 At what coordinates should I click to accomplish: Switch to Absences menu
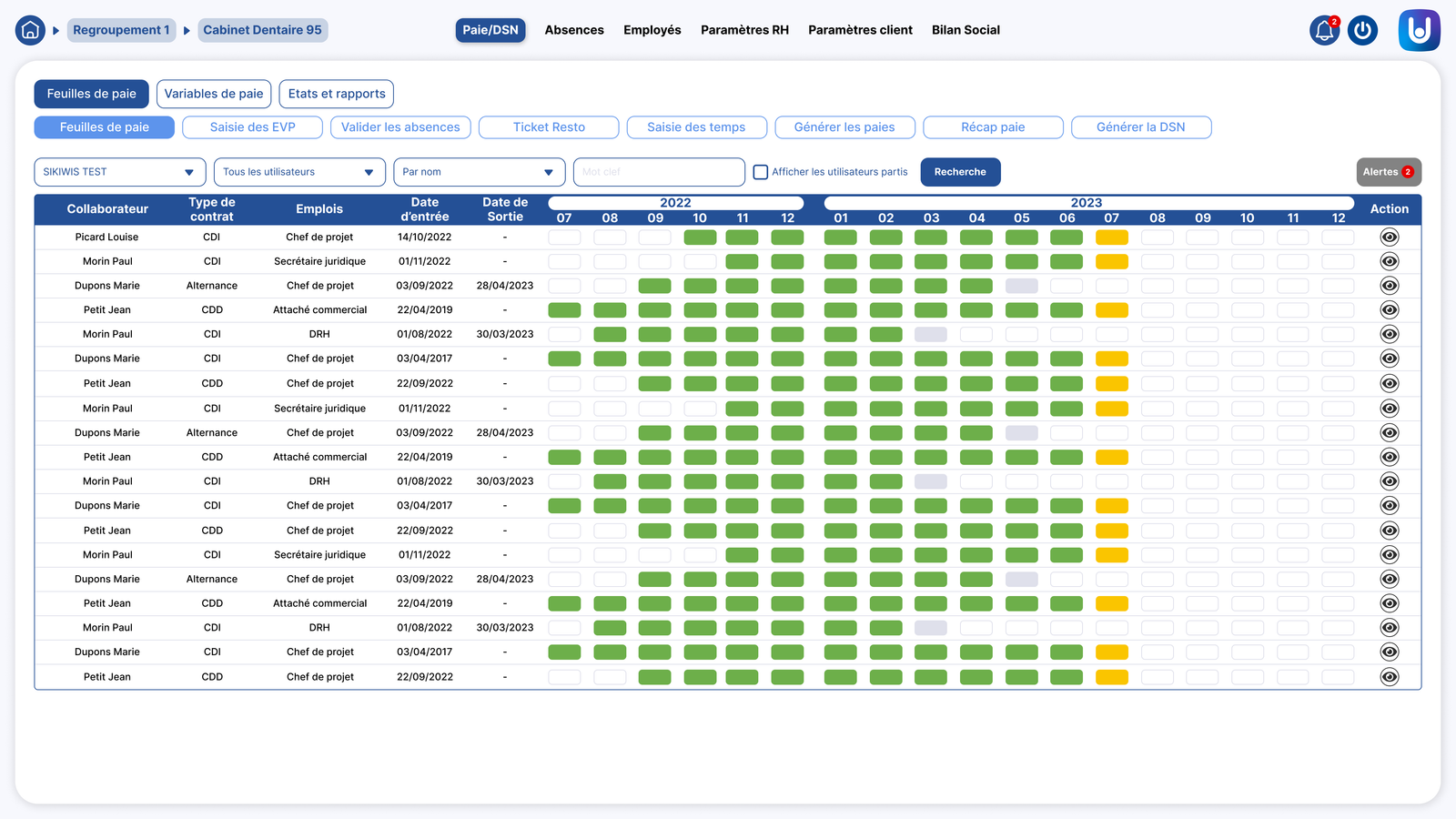[x=574, y=30]
